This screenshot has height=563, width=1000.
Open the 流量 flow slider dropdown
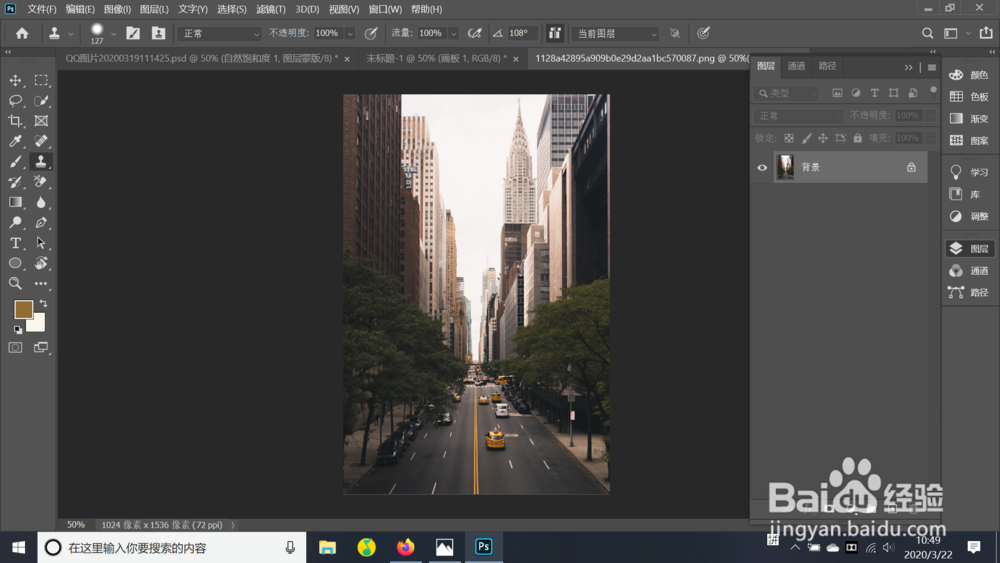click(x=453, y=34)
